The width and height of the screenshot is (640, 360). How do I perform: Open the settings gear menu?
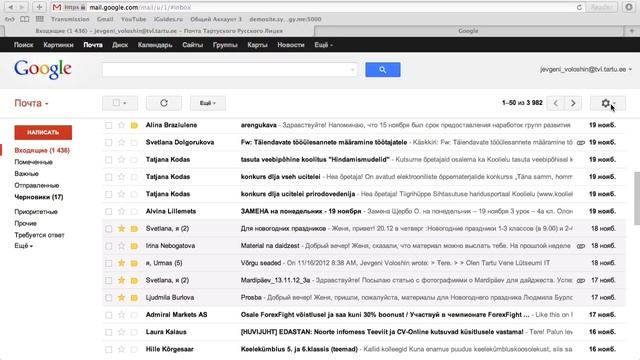(x=607, y=103)
